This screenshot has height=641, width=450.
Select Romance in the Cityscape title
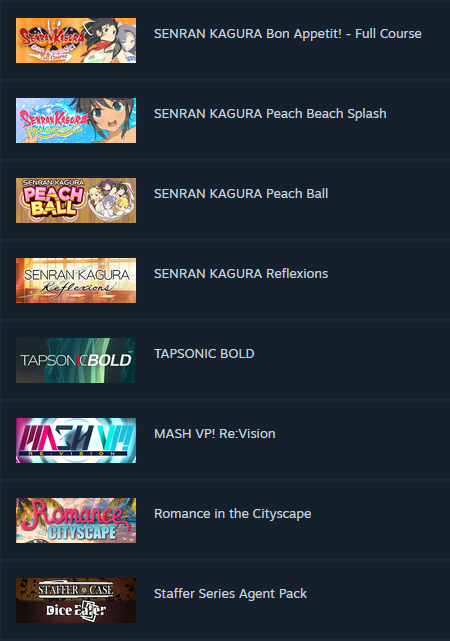click(233, 514)
